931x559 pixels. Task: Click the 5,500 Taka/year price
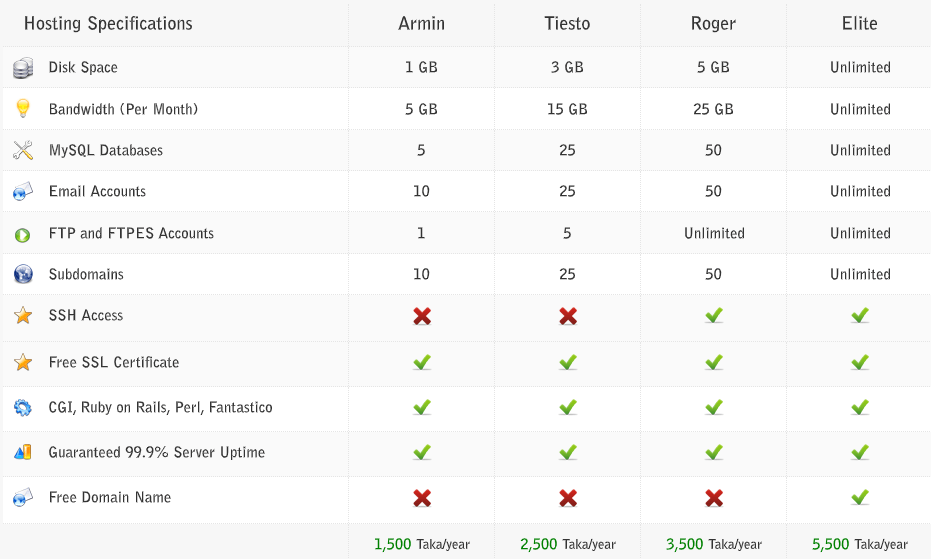860,544
